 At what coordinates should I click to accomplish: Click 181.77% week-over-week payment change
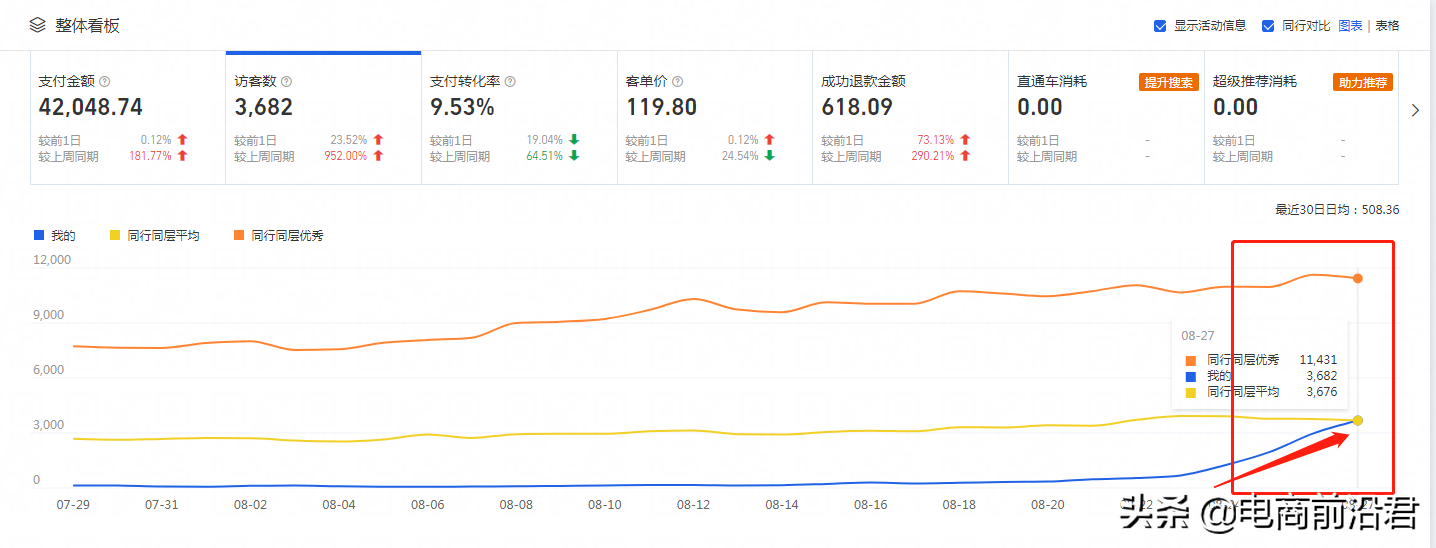[150, 156]
